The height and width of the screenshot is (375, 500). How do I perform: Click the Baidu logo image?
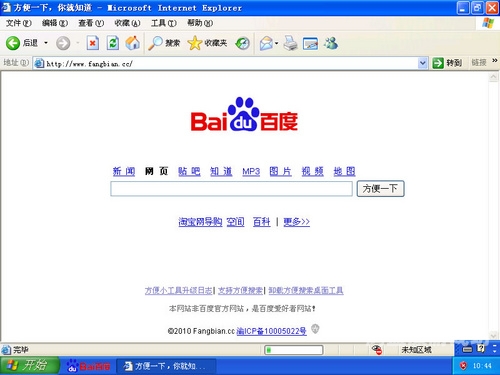pyautogui.click(x=244, y=114)
